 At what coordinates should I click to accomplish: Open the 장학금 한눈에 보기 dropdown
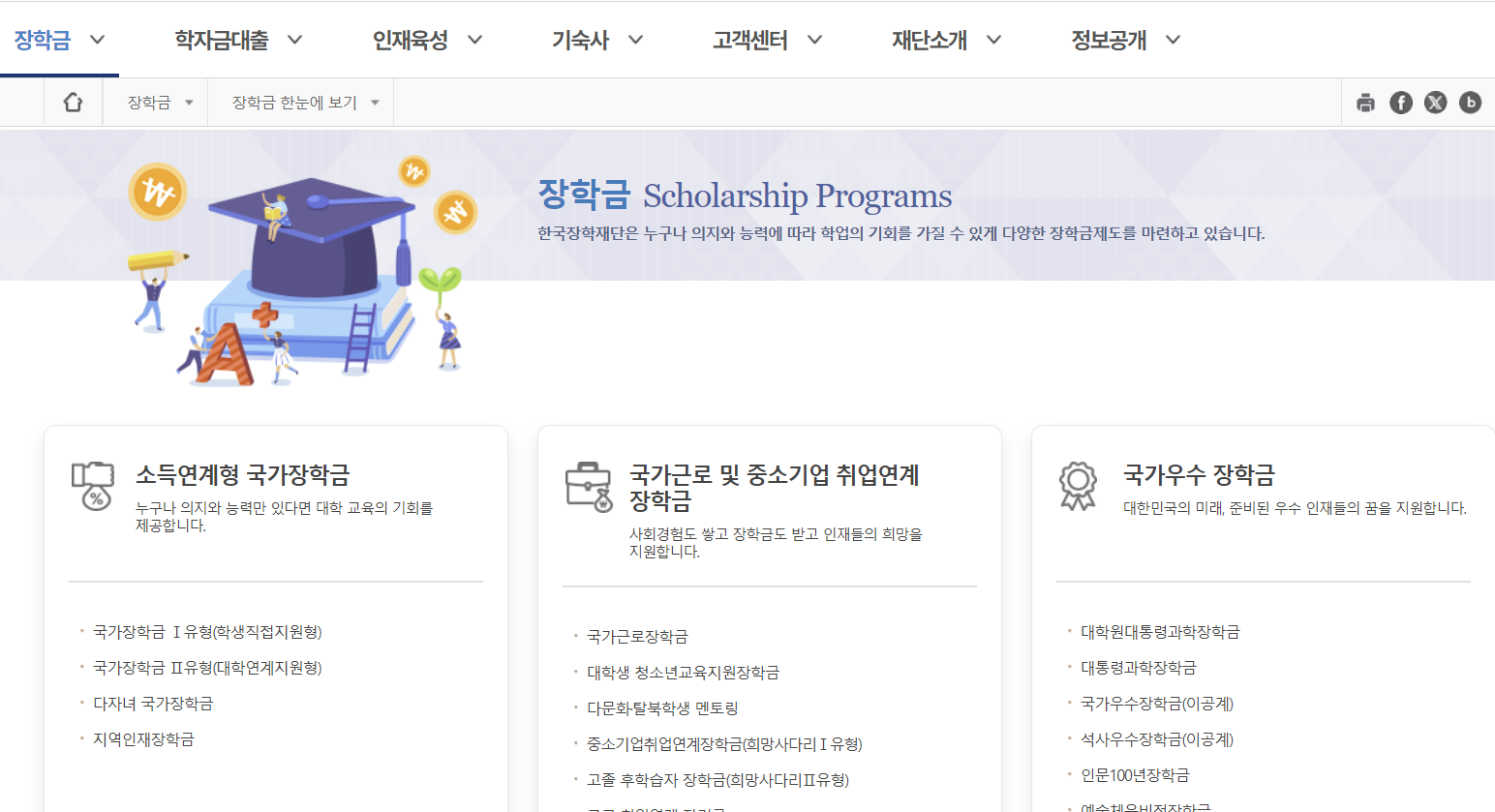pos(300,102)
